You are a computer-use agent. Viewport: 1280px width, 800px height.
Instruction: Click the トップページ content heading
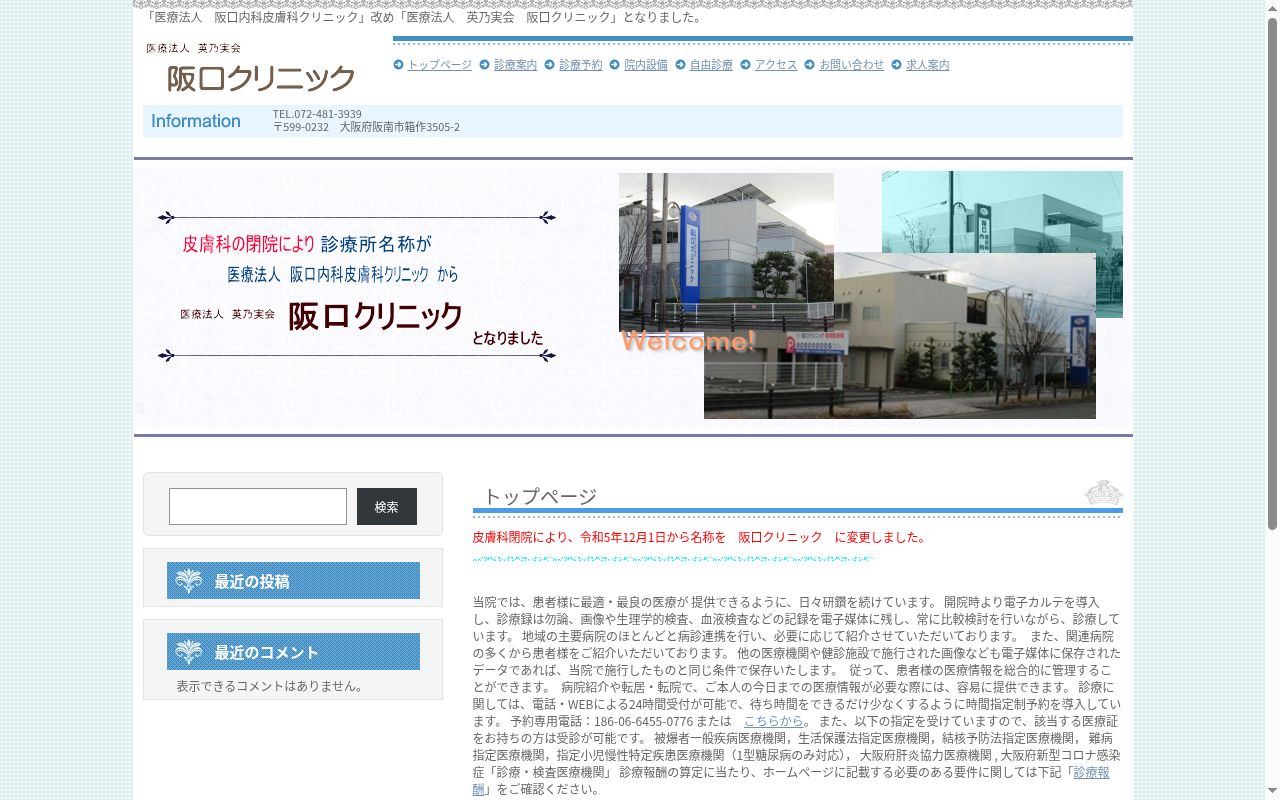click(x=540, y=496)
